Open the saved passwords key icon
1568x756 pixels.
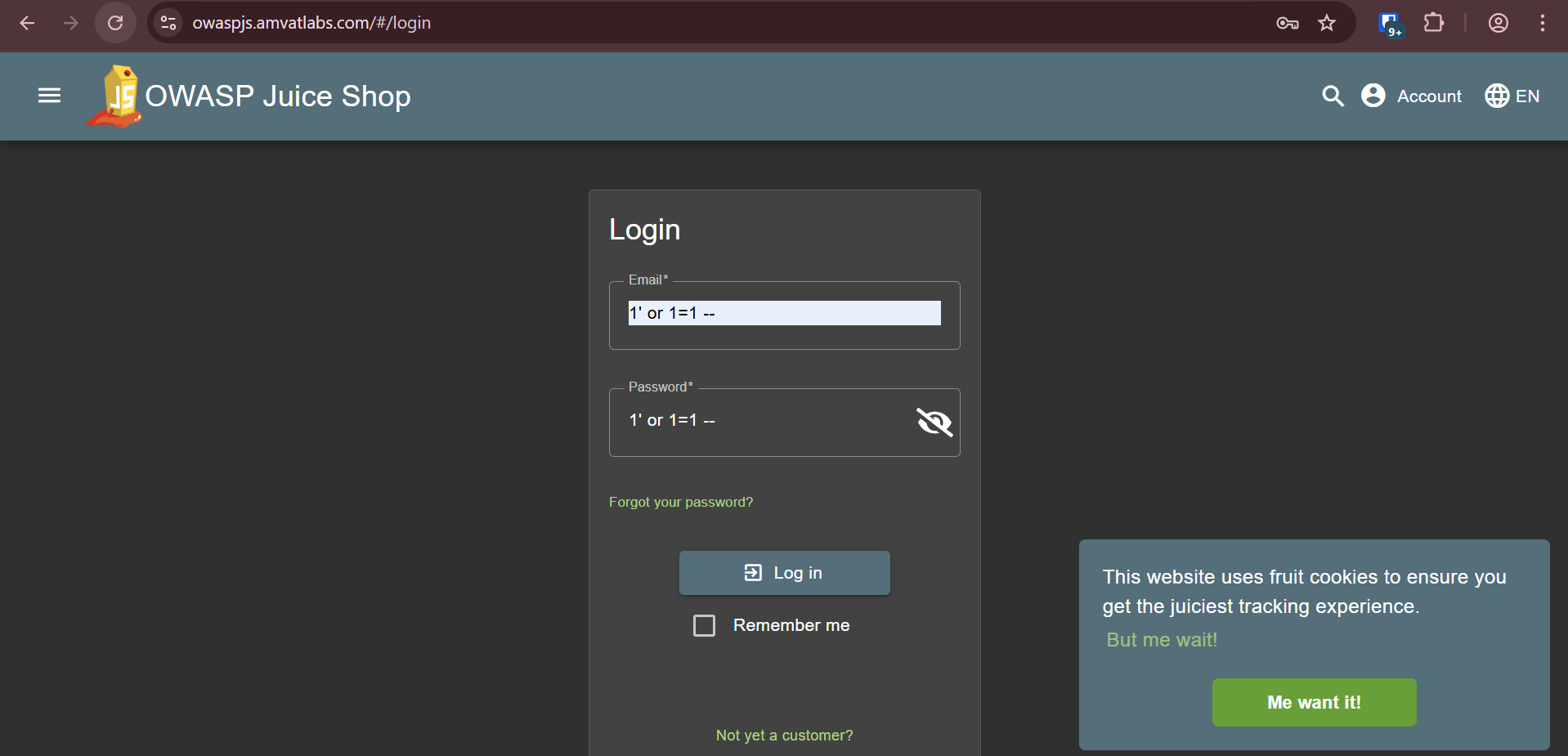[1287, 23]
